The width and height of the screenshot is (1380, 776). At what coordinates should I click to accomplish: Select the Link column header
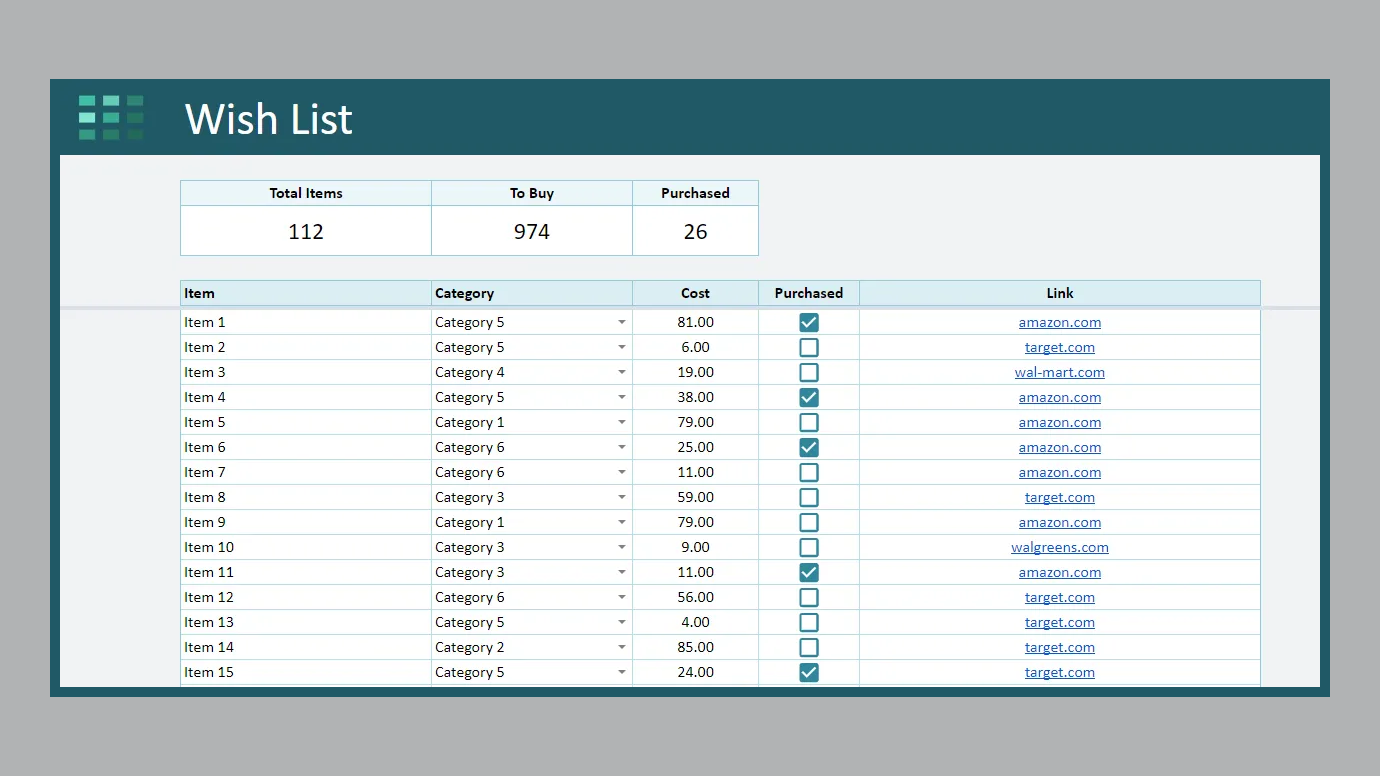tap(1059, 293)
